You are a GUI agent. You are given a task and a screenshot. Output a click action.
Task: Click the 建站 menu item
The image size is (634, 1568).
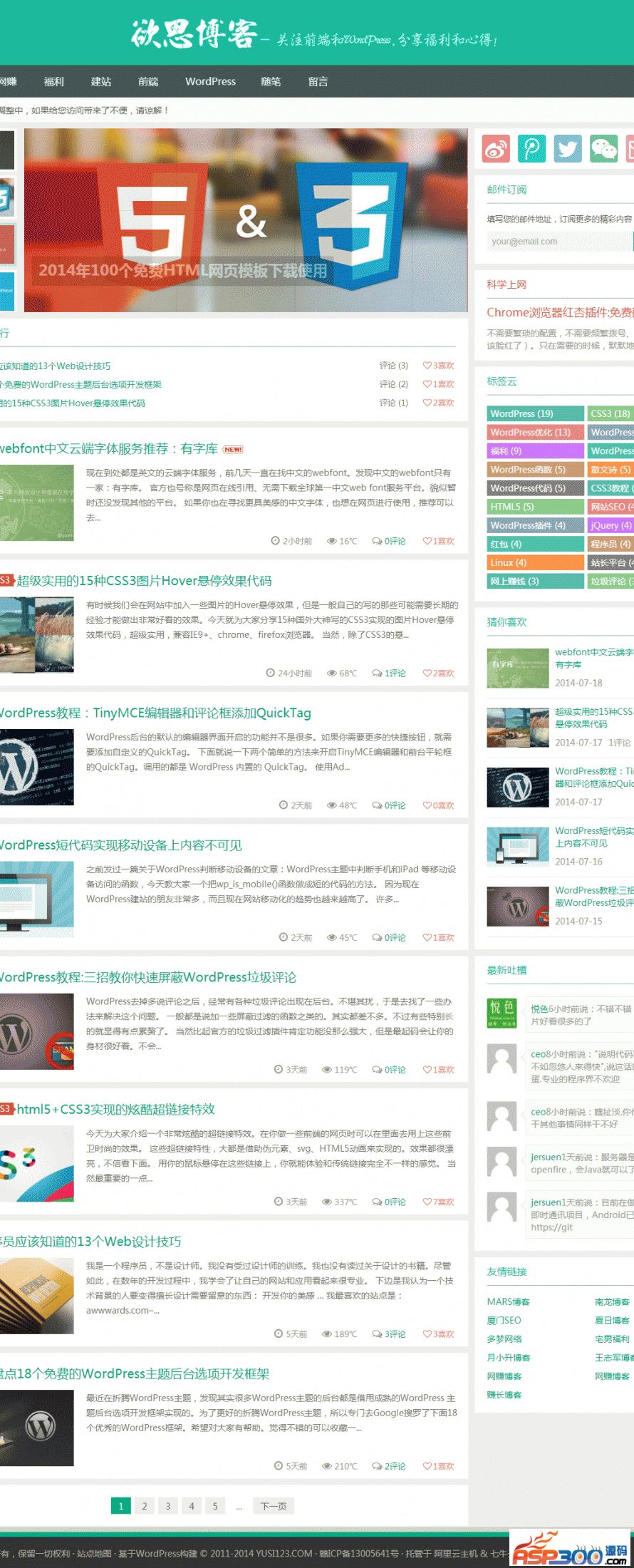[101, 81]
